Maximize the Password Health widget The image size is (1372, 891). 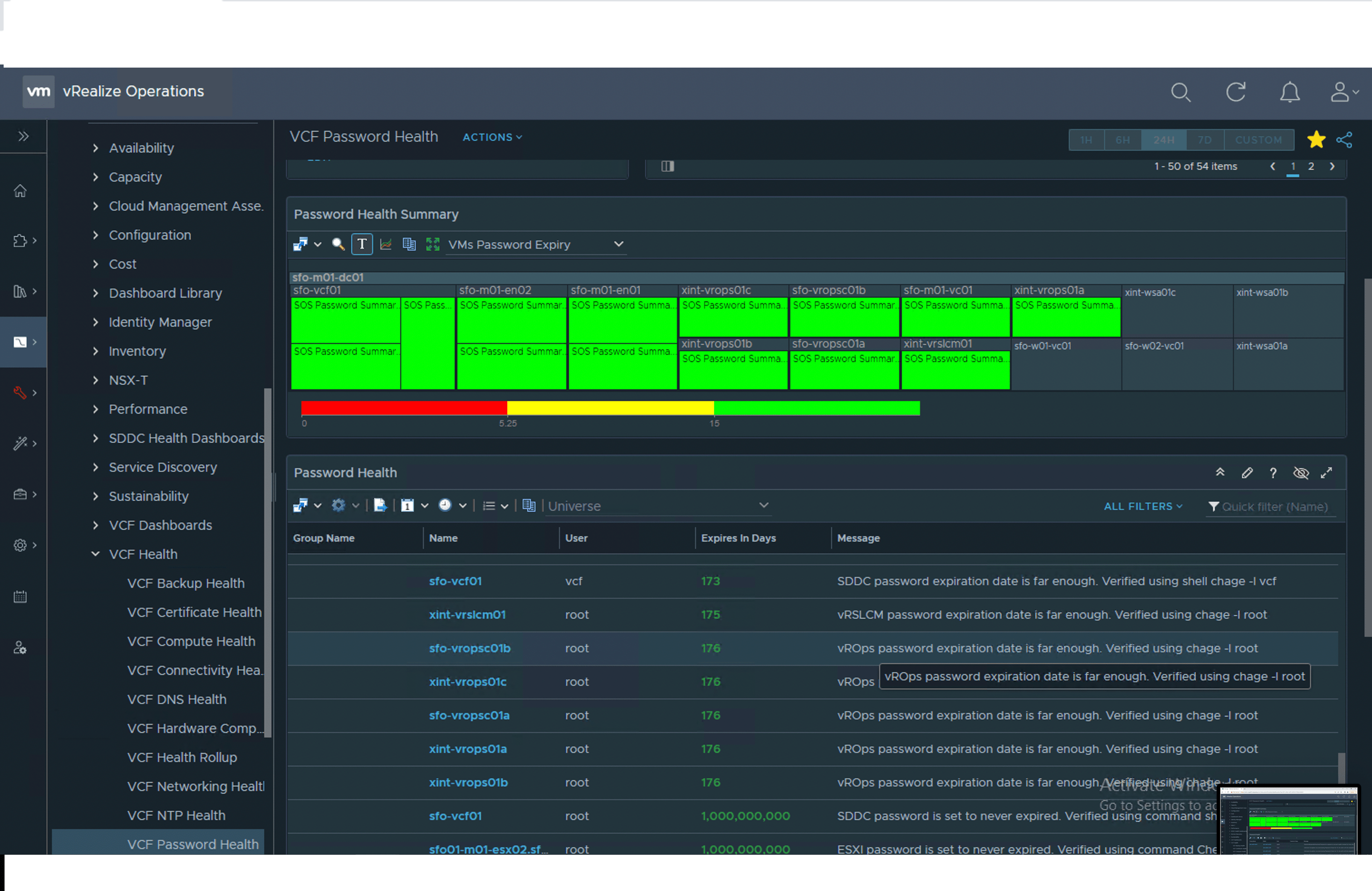(1327, 473)
